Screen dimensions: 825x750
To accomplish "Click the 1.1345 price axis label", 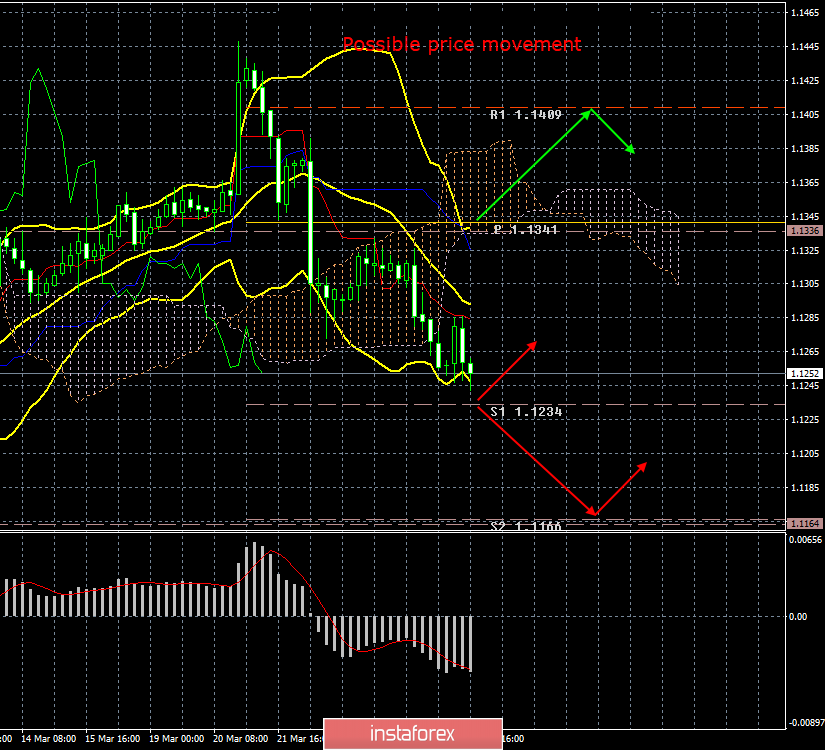I will (x=805, y=216).
